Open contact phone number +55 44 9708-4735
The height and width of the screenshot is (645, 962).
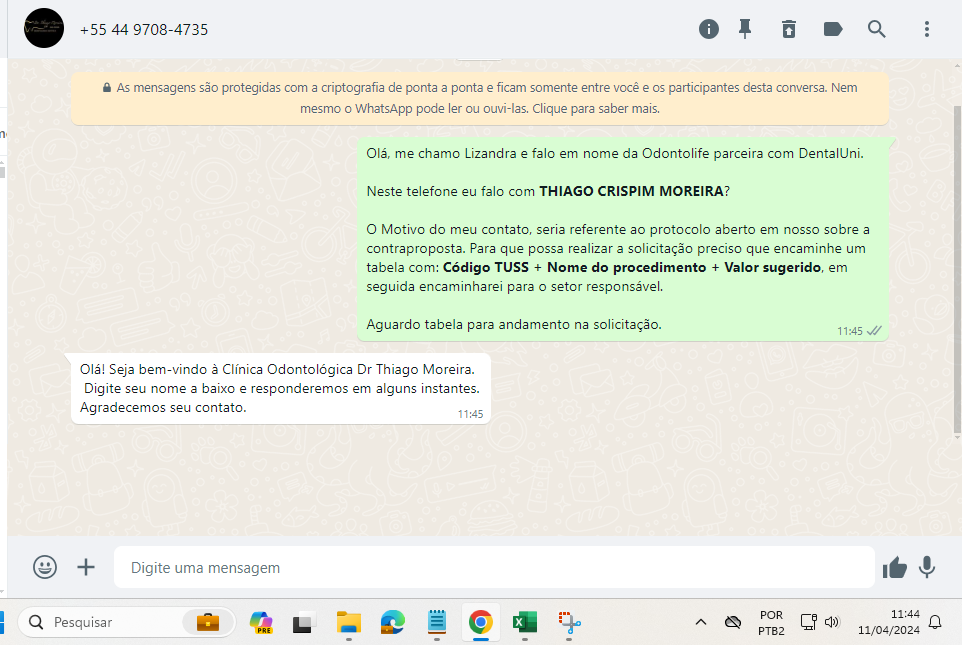pyautogui.click(x=144, y=30)
